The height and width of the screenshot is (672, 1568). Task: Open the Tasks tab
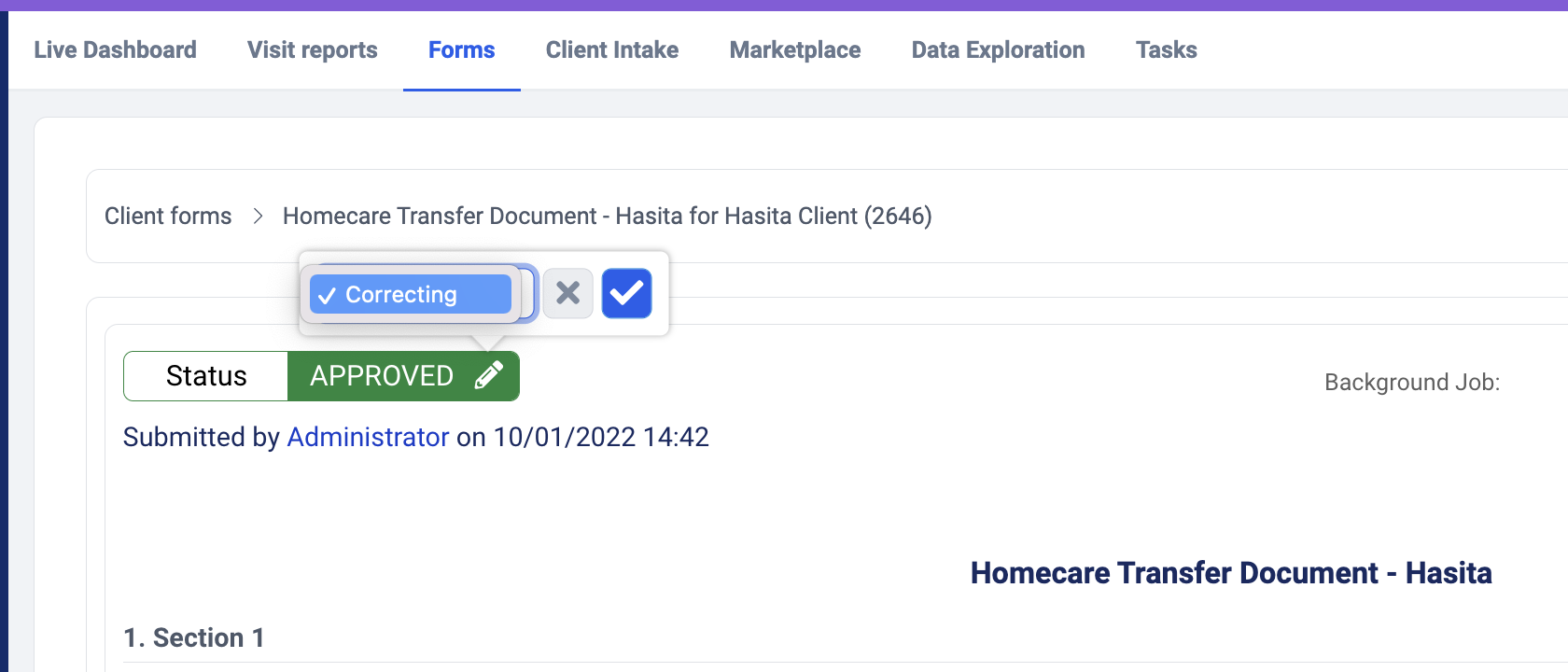(1166, 50)
